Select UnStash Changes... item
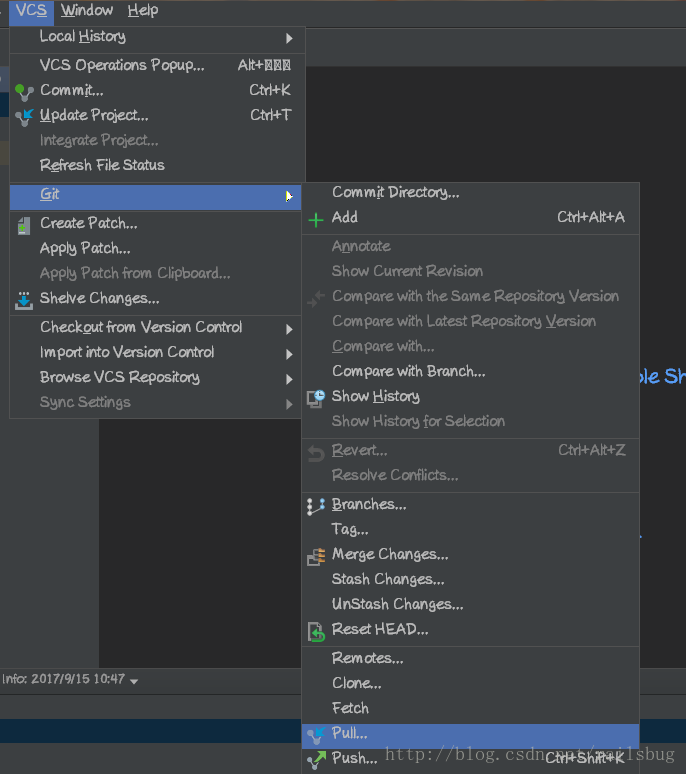 click(471, 605)
